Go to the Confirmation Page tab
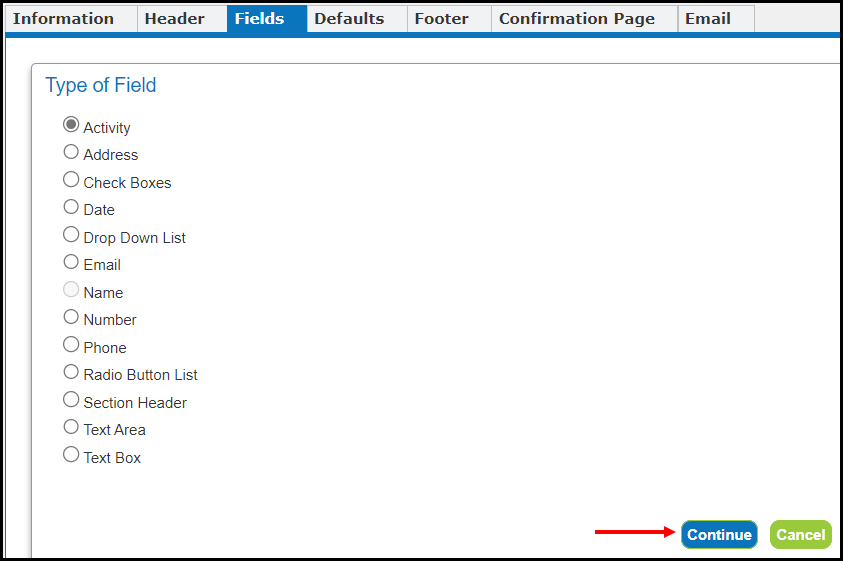Screen dimensions: 843x561 584,19
